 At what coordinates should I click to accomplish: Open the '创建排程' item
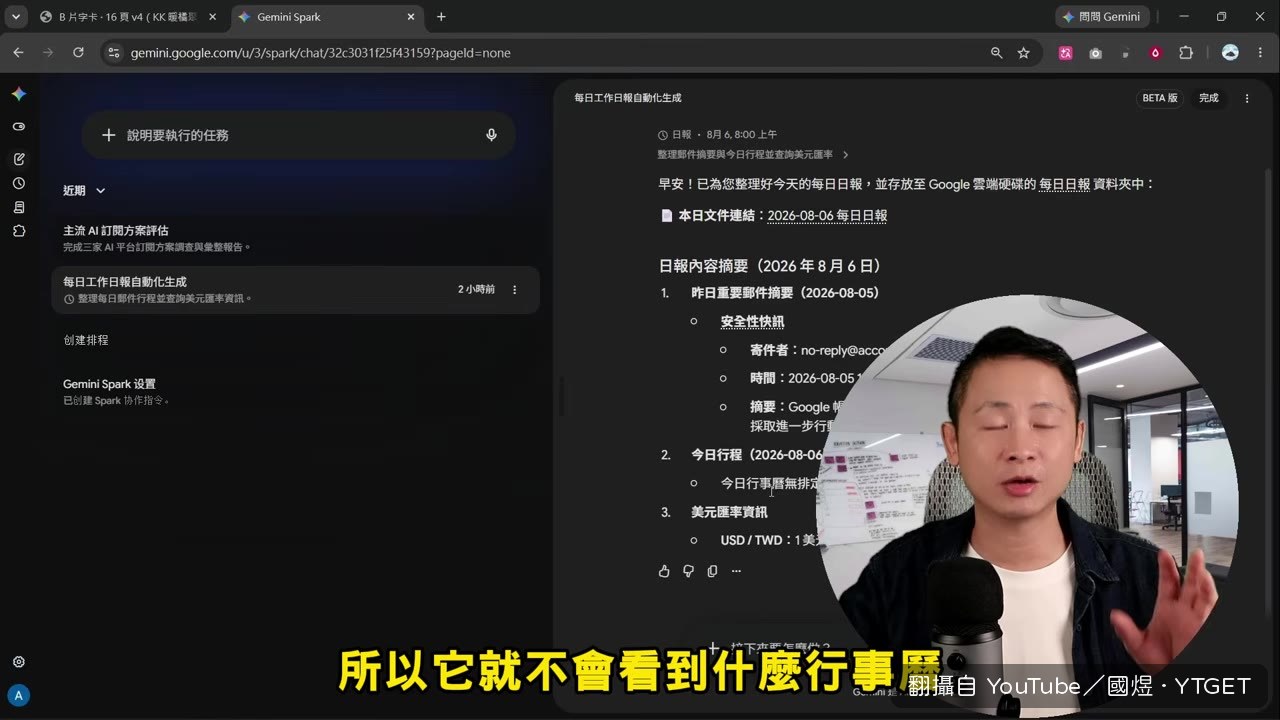[x=86, y=340]
